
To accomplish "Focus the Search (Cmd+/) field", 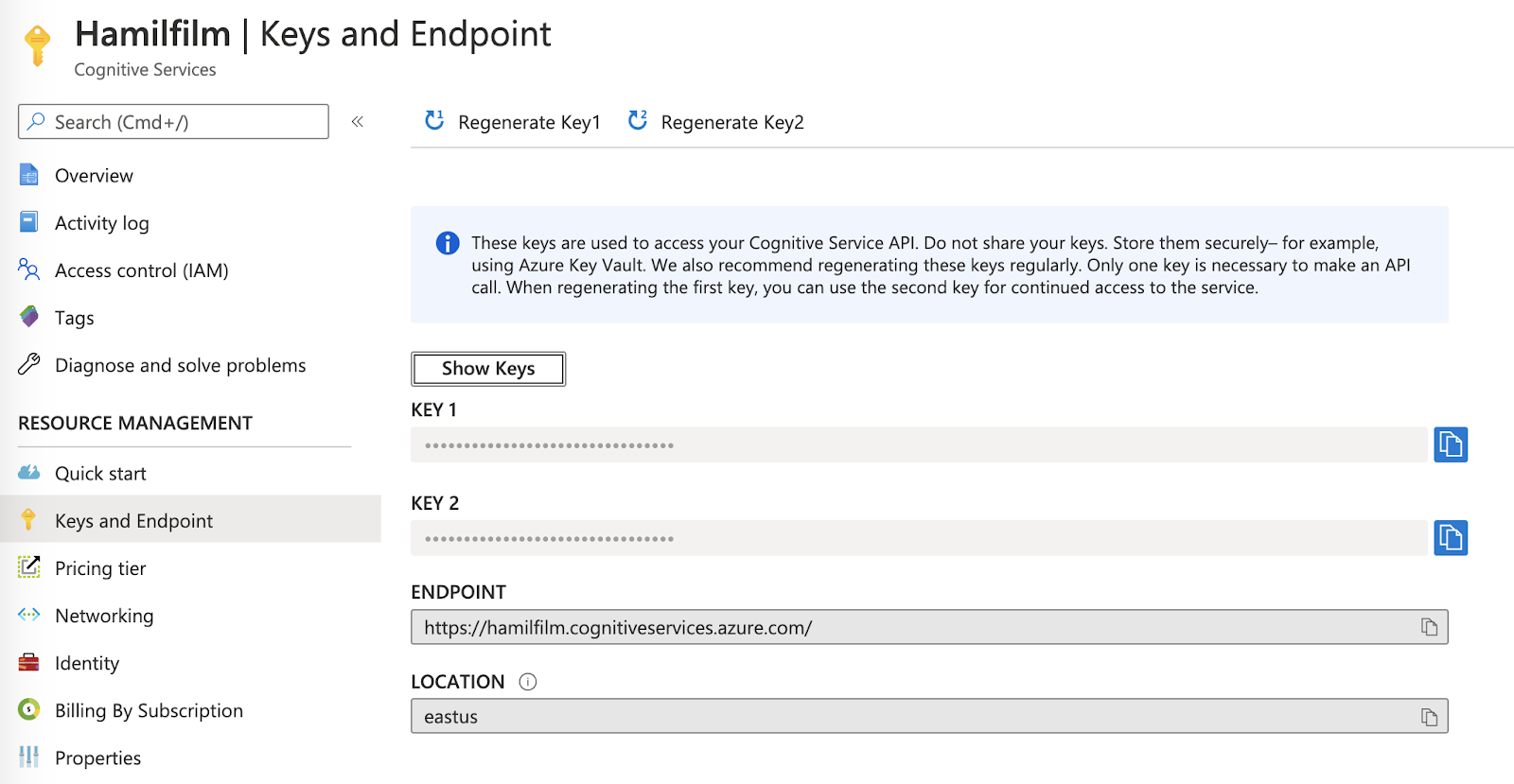I will [173, 121].
